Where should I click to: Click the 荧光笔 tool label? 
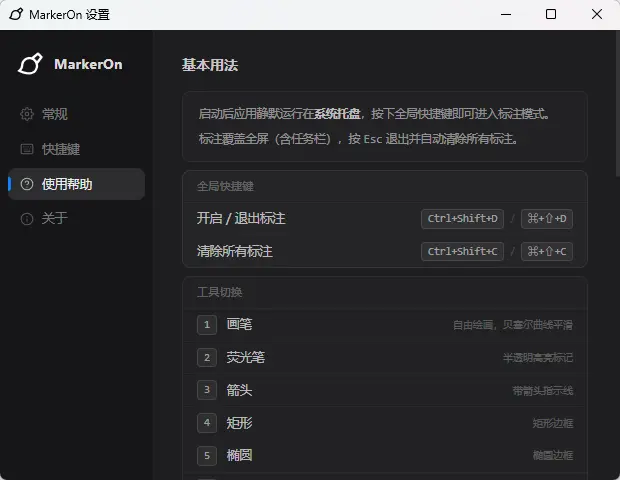pyautogui.click(x=246, y=357)
